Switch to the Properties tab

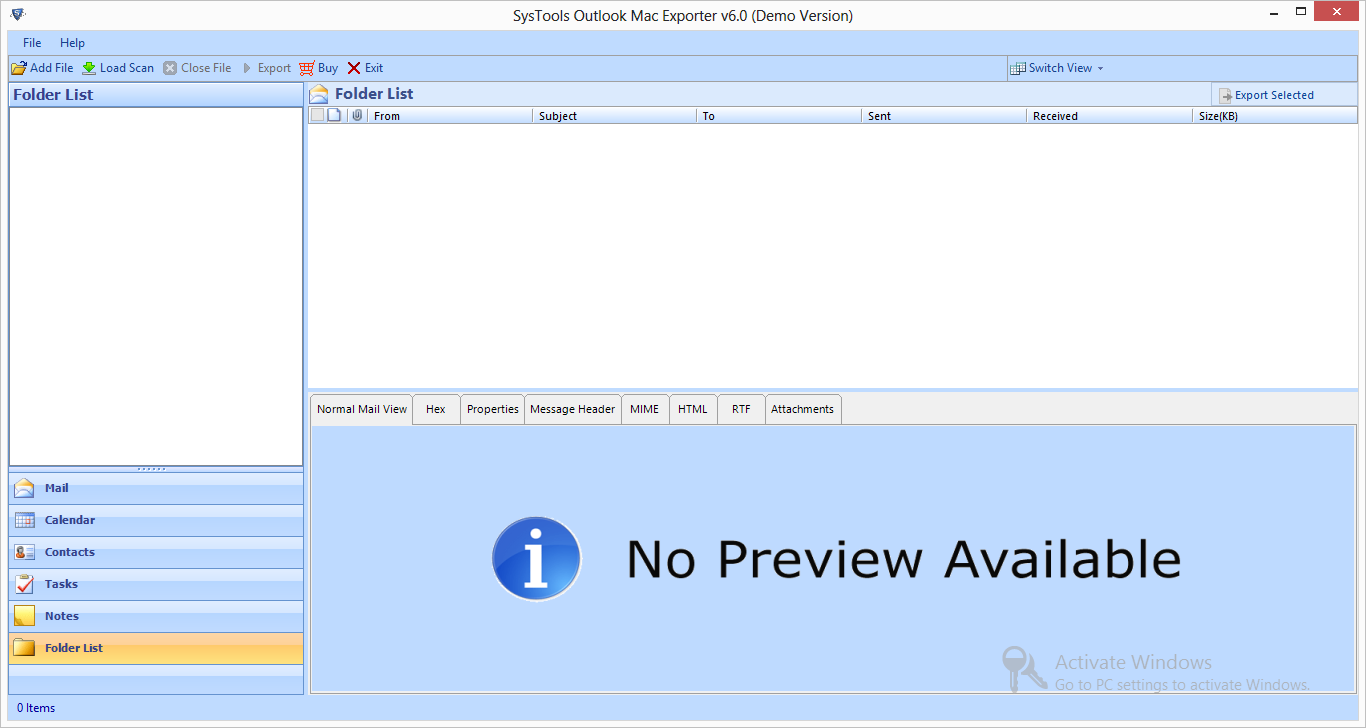pyautogui.click(x=493, y=409)
